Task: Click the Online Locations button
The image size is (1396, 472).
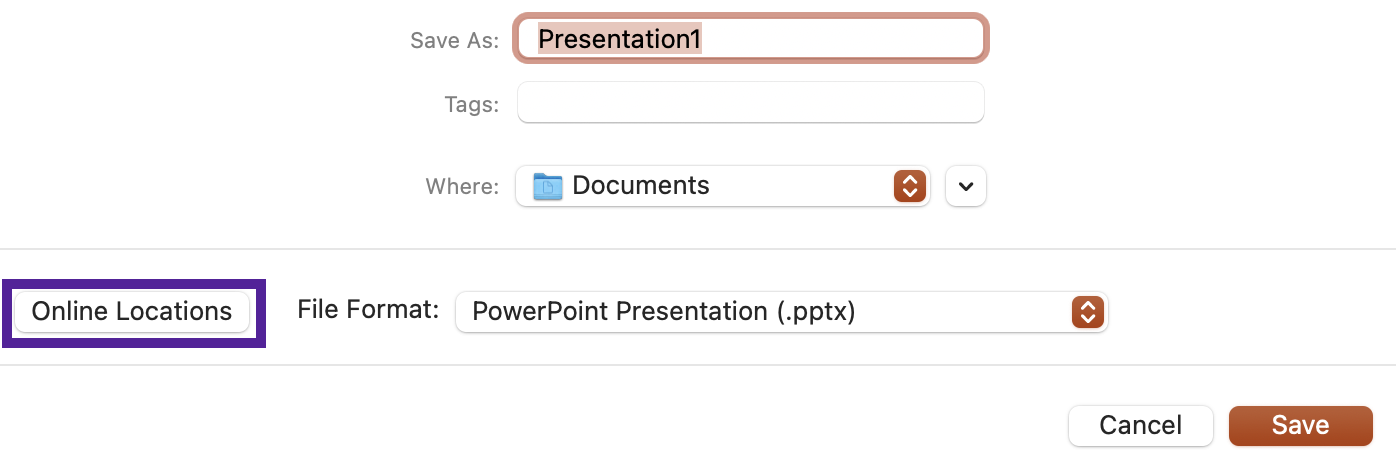Action: pos(132,312)
